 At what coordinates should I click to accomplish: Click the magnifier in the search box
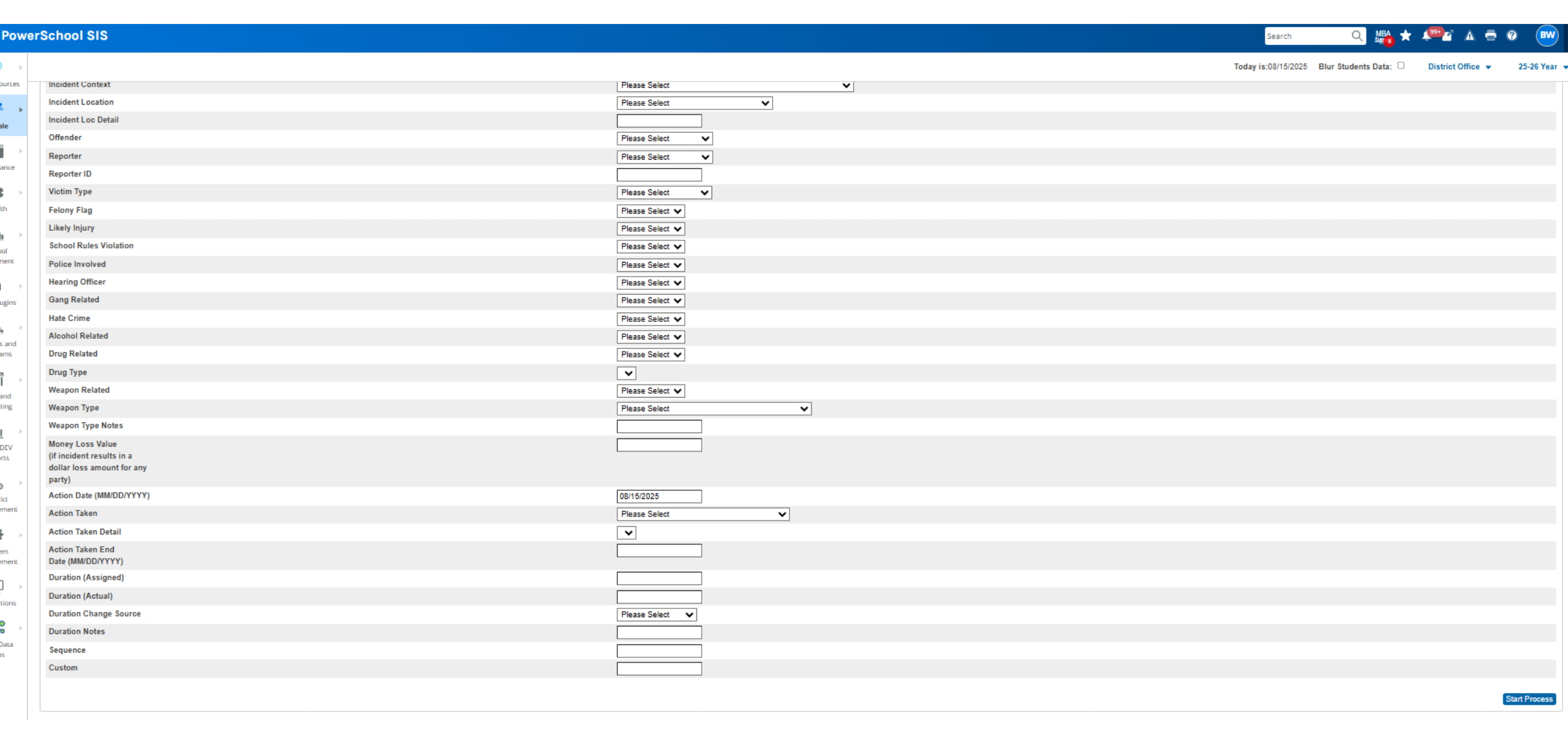(1357, 36)
